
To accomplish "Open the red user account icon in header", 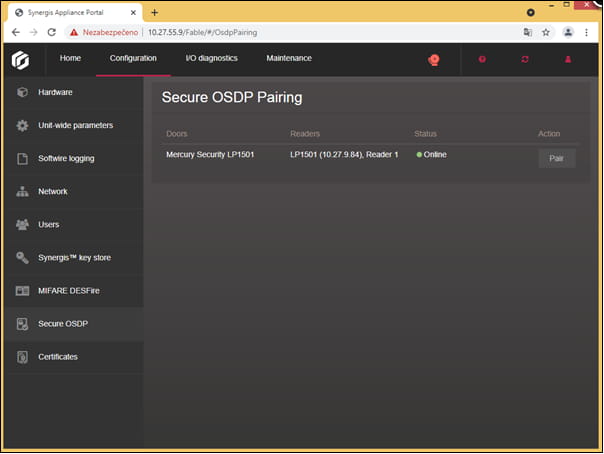I will (568, 59).
